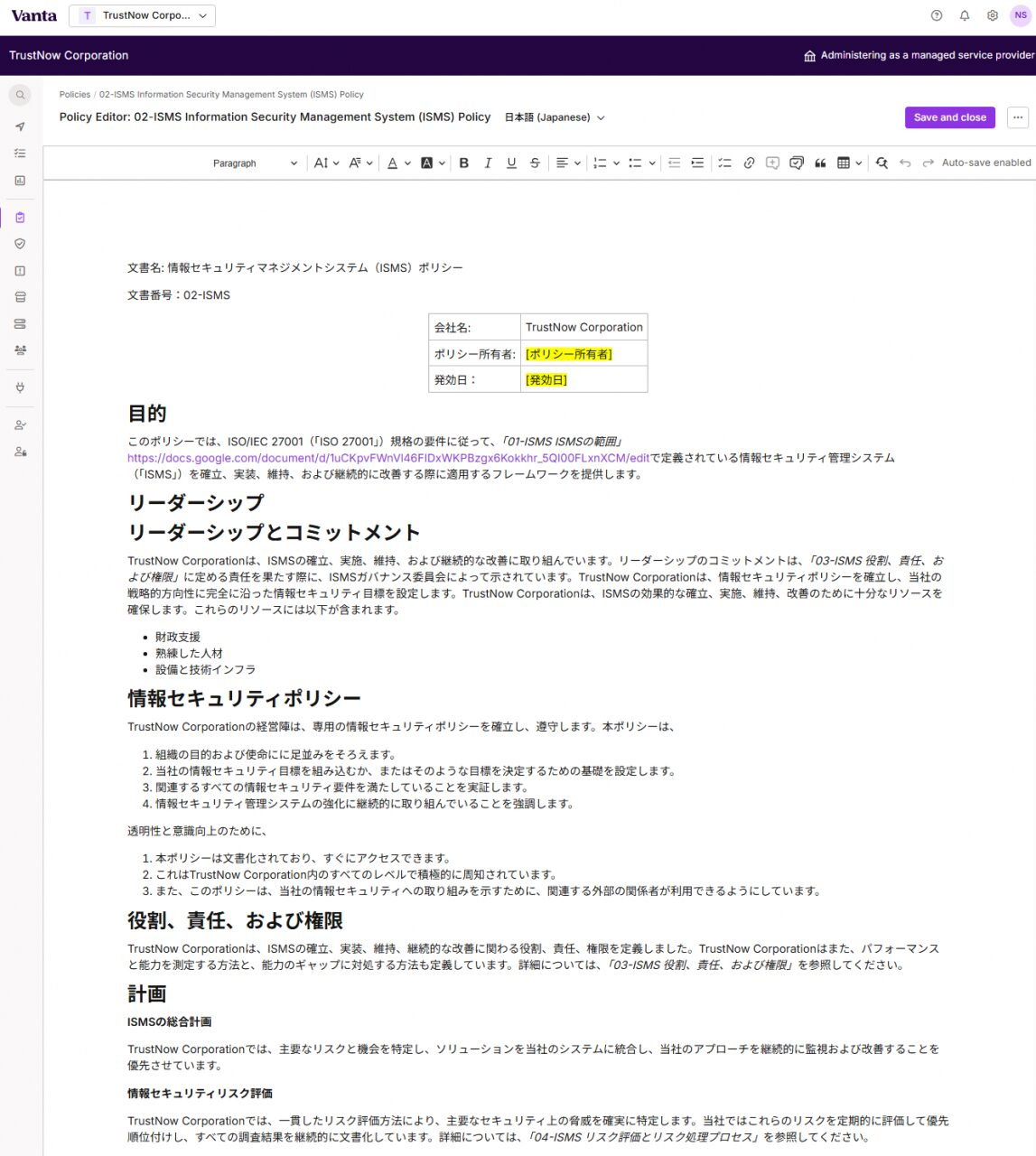This screenshot has width=1036, height=1156.
Task: Open the font size dropdown
Action: [326, 163]
